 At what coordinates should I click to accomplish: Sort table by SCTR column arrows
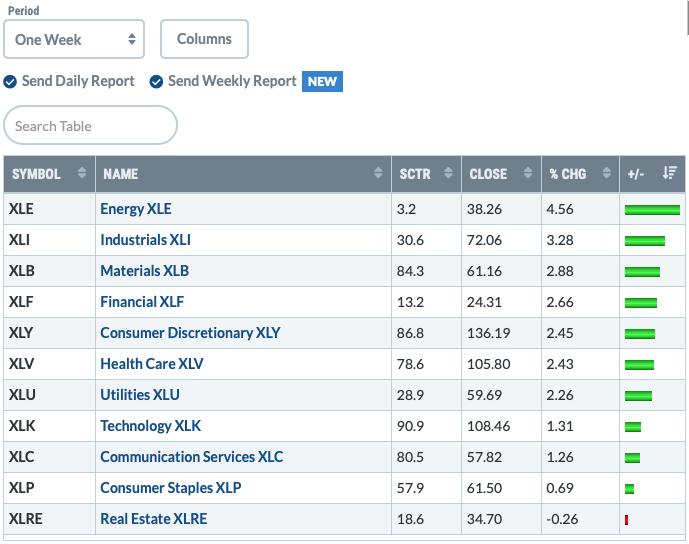pyautogui.click(x=448, y=172)
